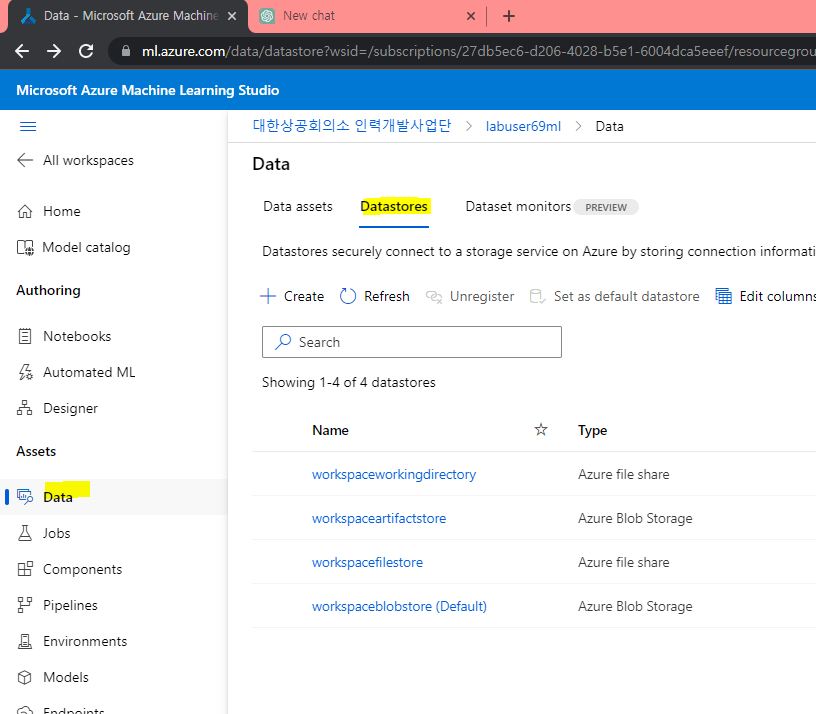
Task: Click the Components icon in sidebar
Action: (25, 569)
